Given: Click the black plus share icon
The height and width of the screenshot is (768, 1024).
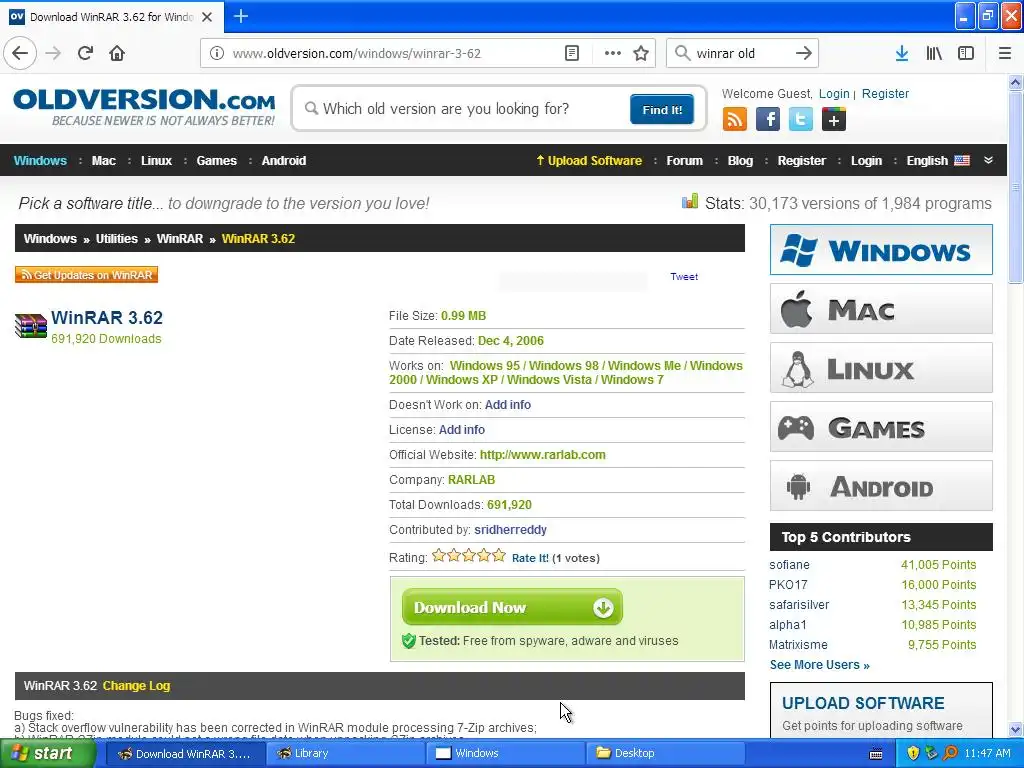Looking at the screenshot, I should tap(834, 120).
